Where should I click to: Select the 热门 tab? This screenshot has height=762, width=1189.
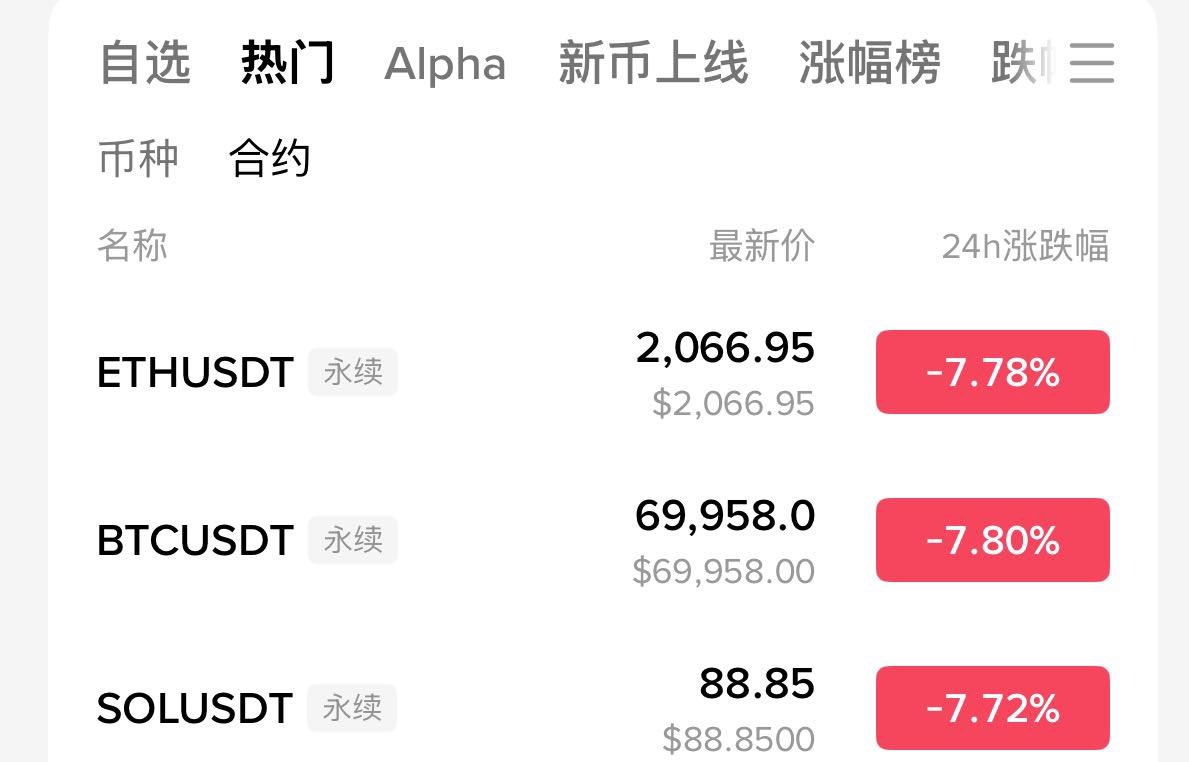pyautogui.click(x=287, y=63)
